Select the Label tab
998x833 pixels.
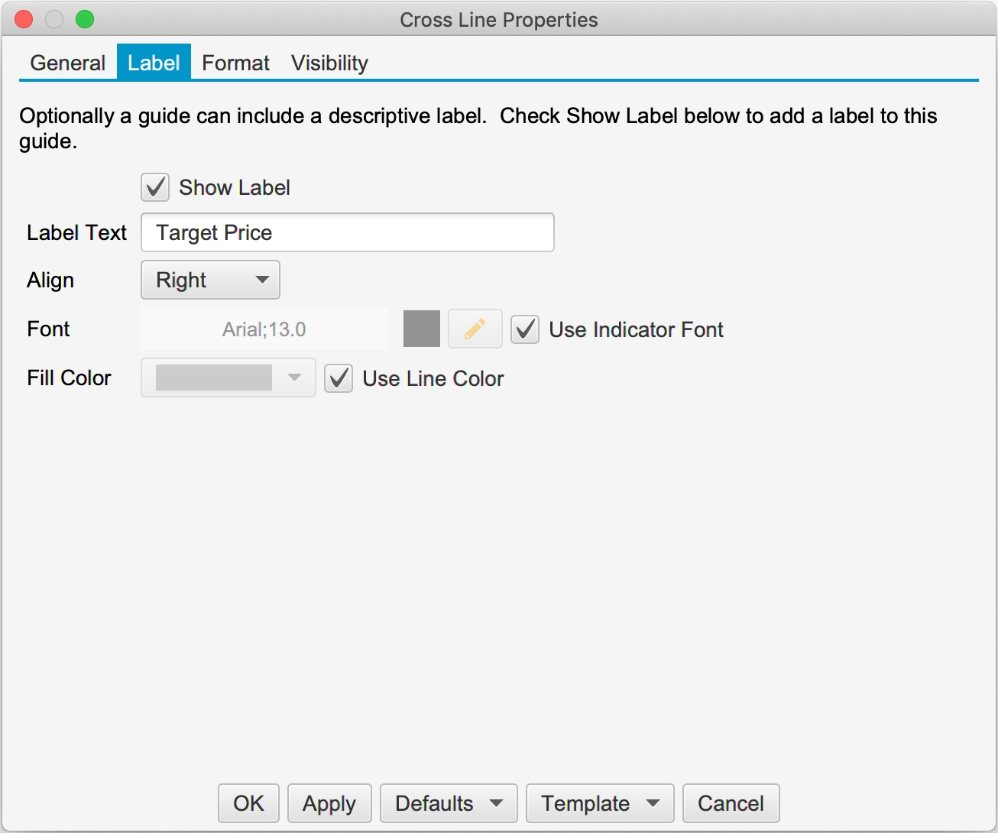(x=153, y=63)
